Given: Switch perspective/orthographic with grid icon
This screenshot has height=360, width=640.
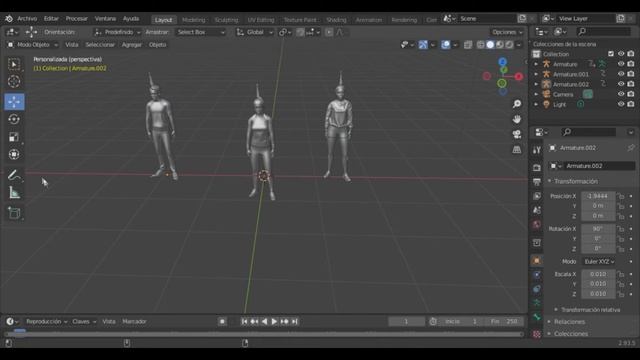Looking at the screenshot, I should 517,149.
